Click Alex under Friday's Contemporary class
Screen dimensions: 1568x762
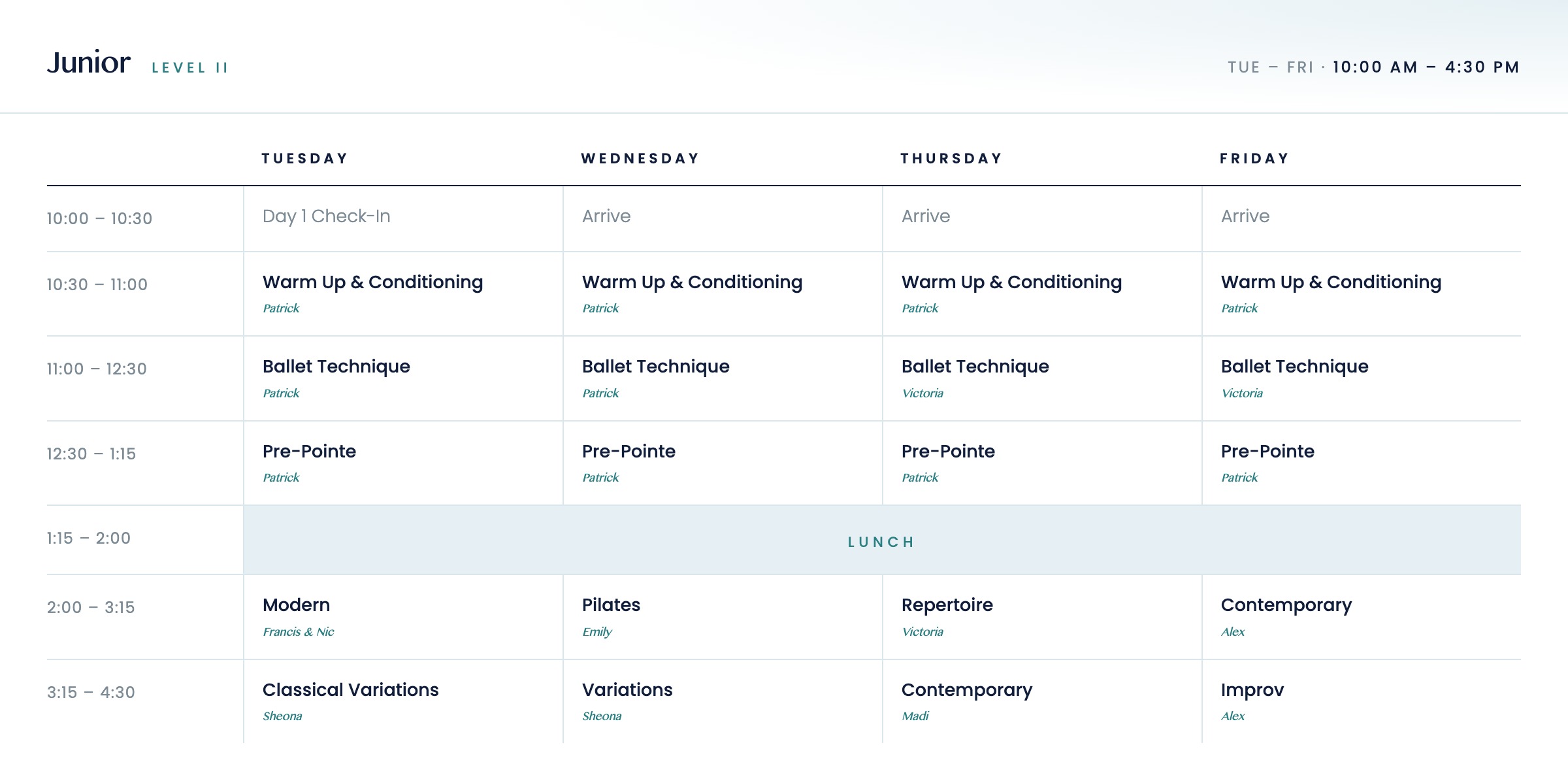(1233, 632)
